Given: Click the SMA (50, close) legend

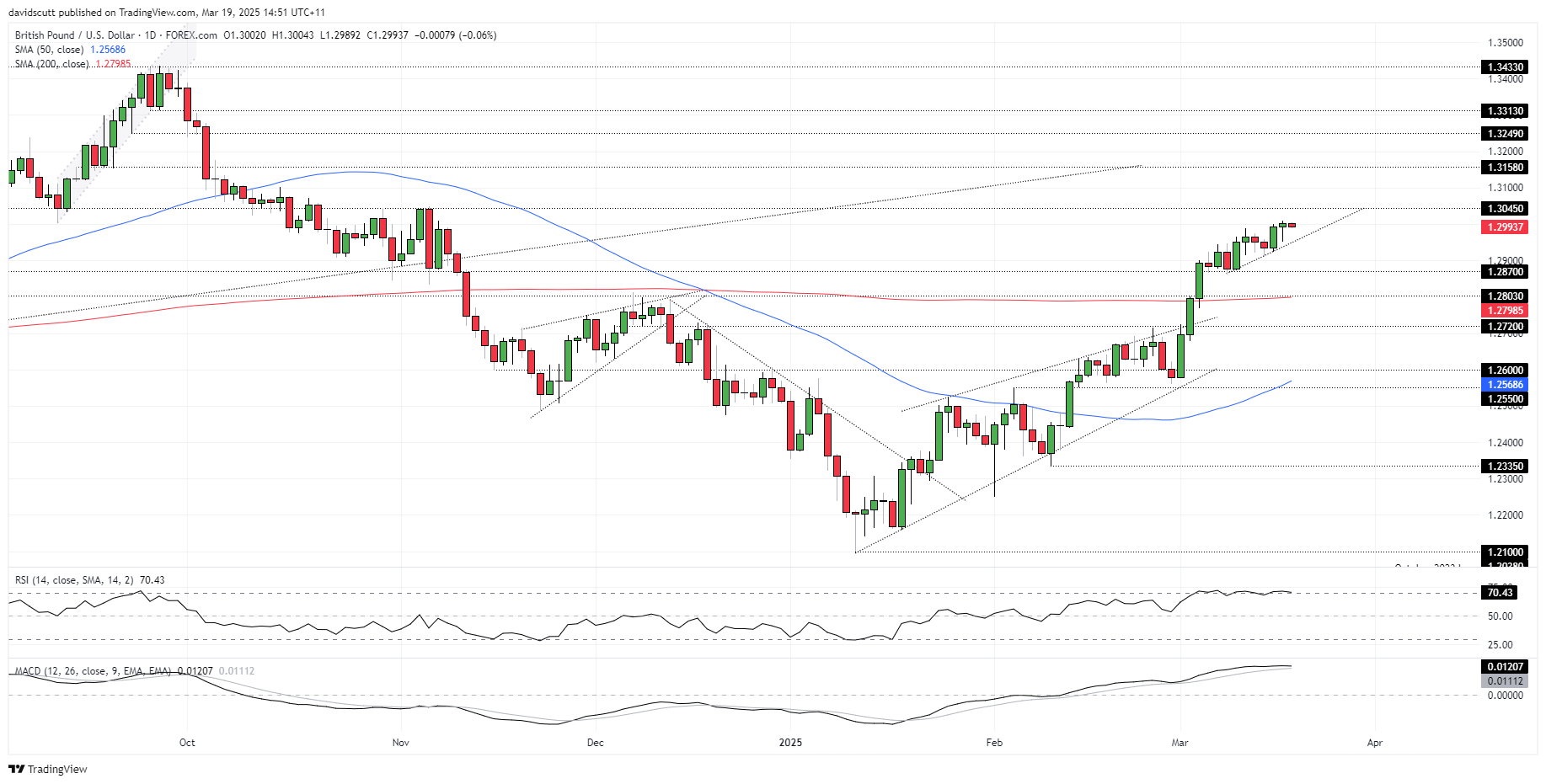Looking at the screenshot, I should click(49, 50).
